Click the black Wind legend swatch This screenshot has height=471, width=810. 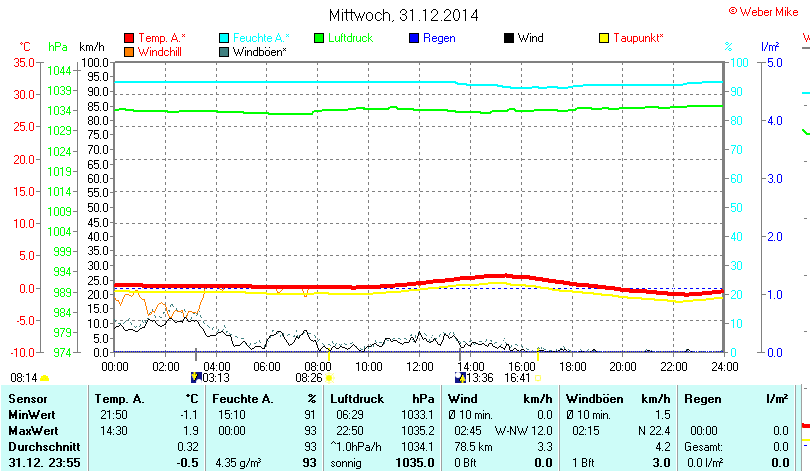click(x=509, y=38)
